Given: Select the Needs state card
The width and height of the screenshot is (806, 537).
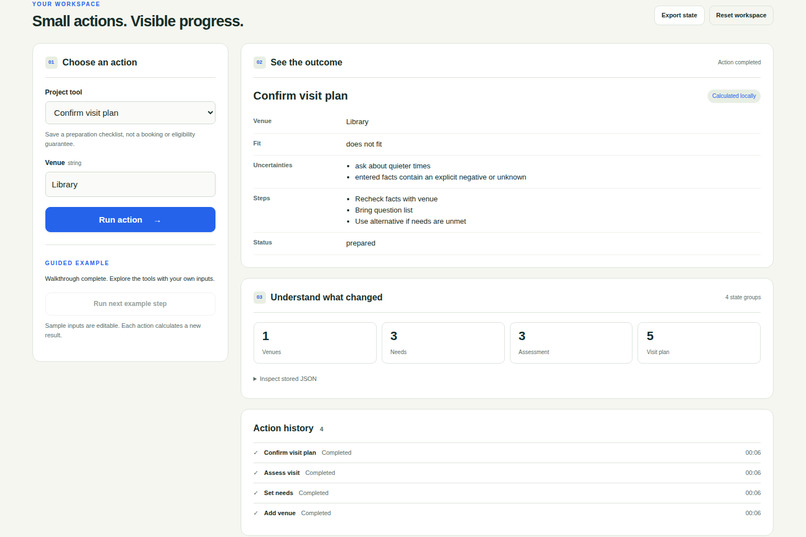Looking at the screenshot, I should click(x=443, y=343).
